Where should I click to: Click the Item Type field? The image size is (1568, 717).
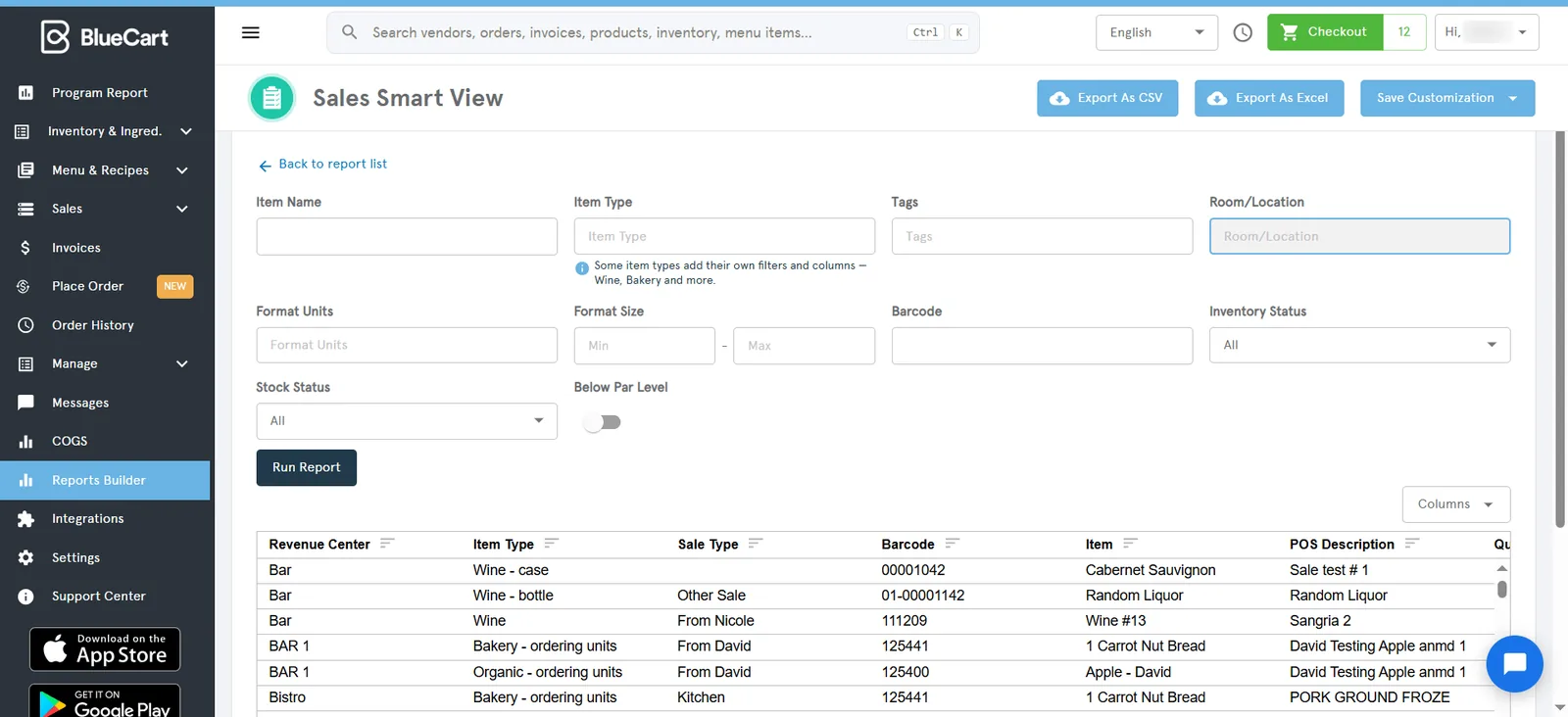[724, 236]
